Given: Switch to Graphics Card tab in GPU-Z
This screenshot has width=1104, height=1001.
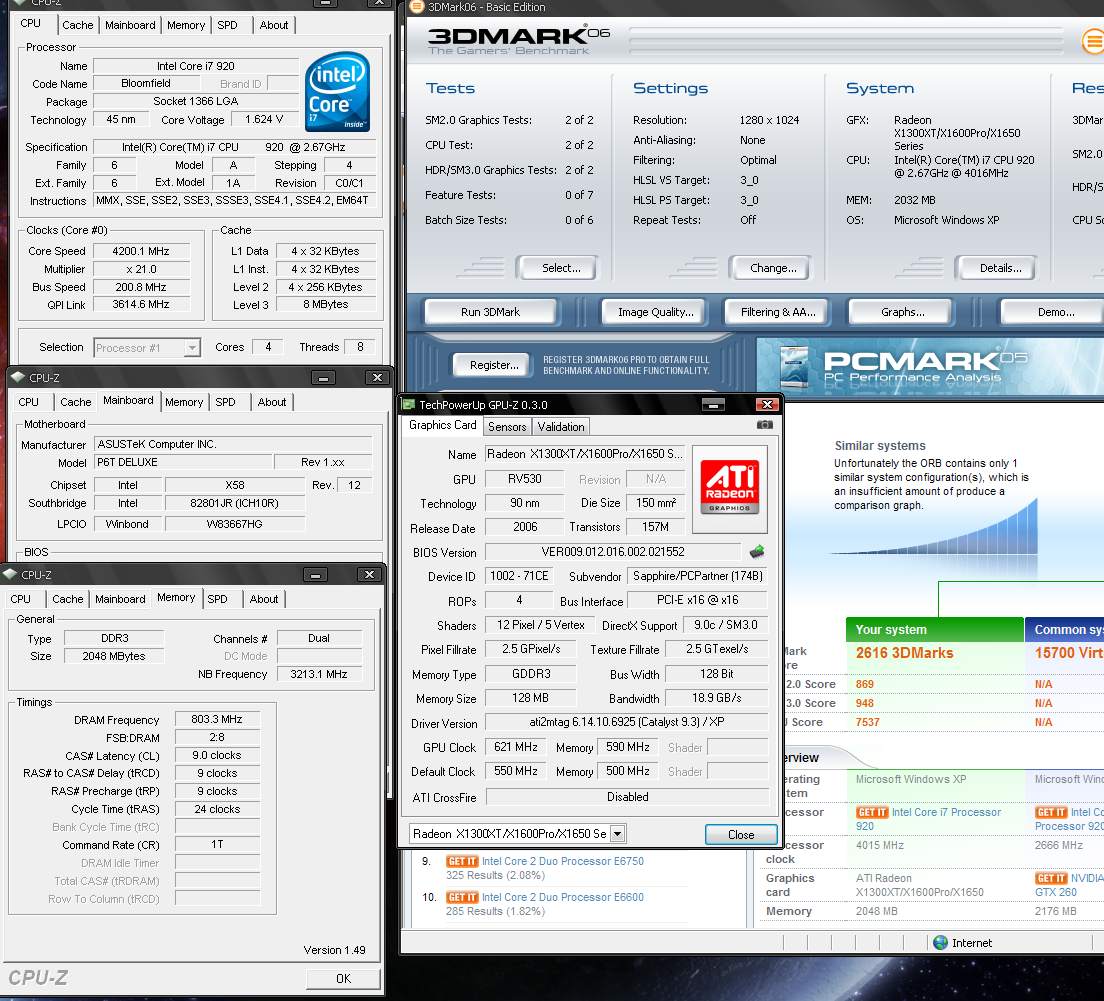Looking at the screenshot, I should (x=442, y=425).
